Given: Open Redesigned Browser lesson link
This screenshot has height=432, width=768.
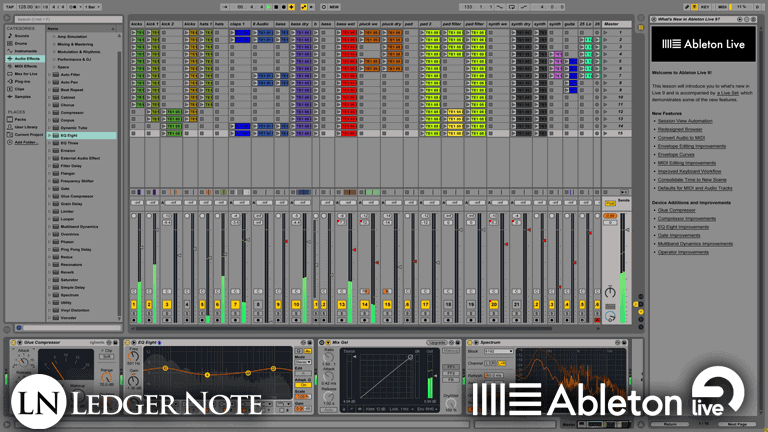Looking at the screenshot, I should coord(680,129).
